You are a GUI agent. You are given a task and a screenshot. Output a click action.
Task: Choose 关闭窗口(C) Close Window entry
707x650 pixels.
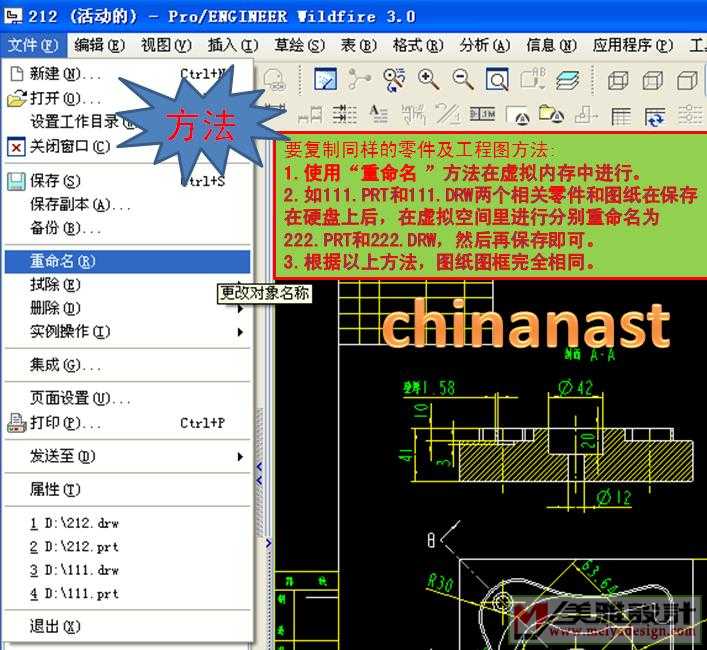pyautogui.click(x=127, y=146)
